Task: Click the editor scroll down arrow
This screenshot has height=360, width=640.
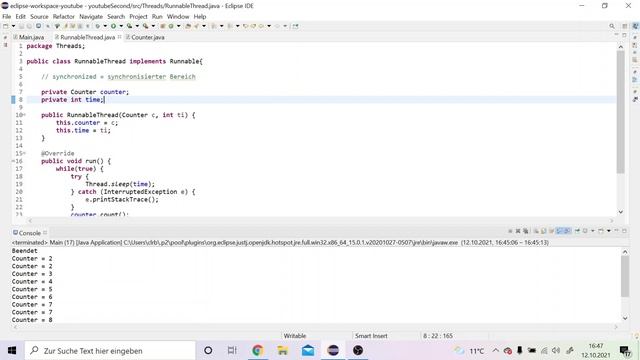Action: 620,212
